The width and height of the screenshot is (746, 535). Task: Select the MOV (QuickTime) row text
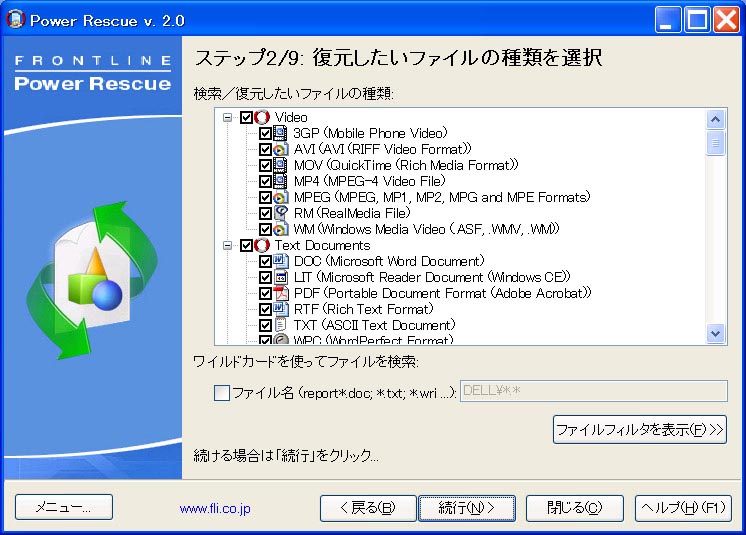coord(406,165)
